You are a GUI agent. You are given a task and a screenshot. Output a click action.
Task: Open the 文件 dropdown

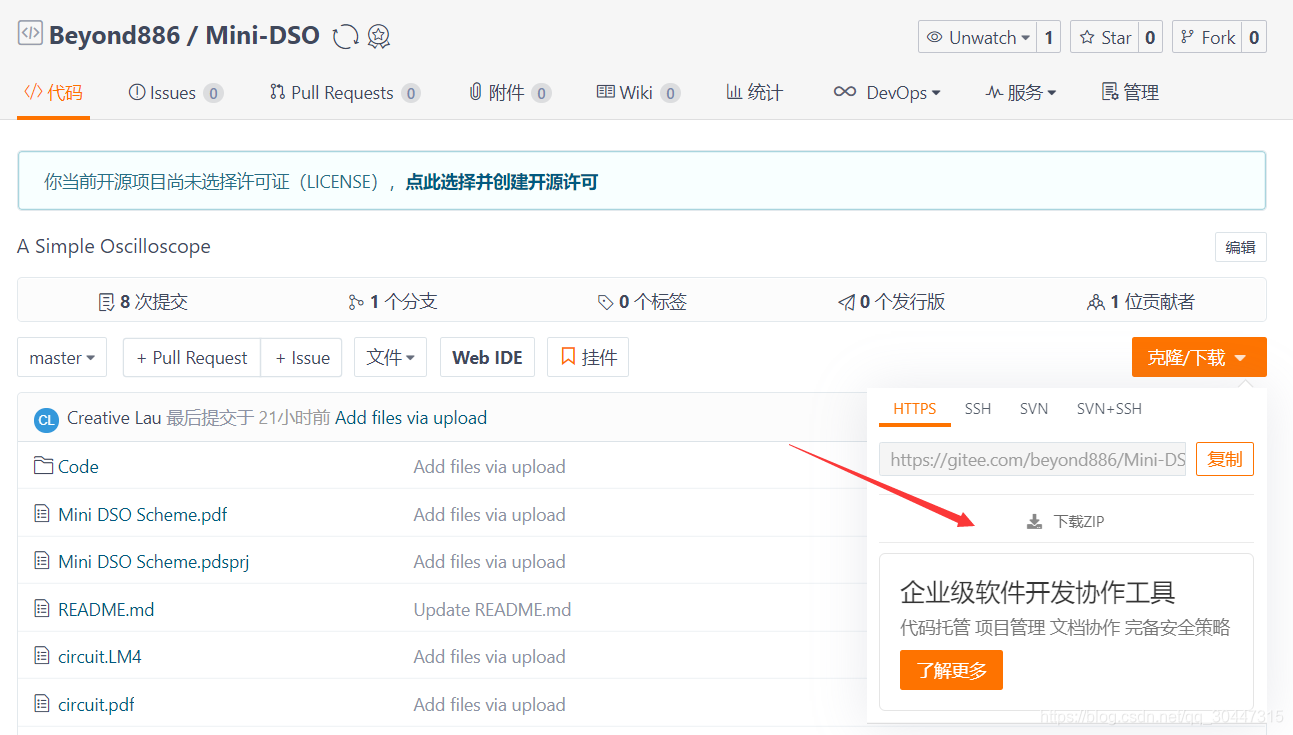(x=391, y=358)
